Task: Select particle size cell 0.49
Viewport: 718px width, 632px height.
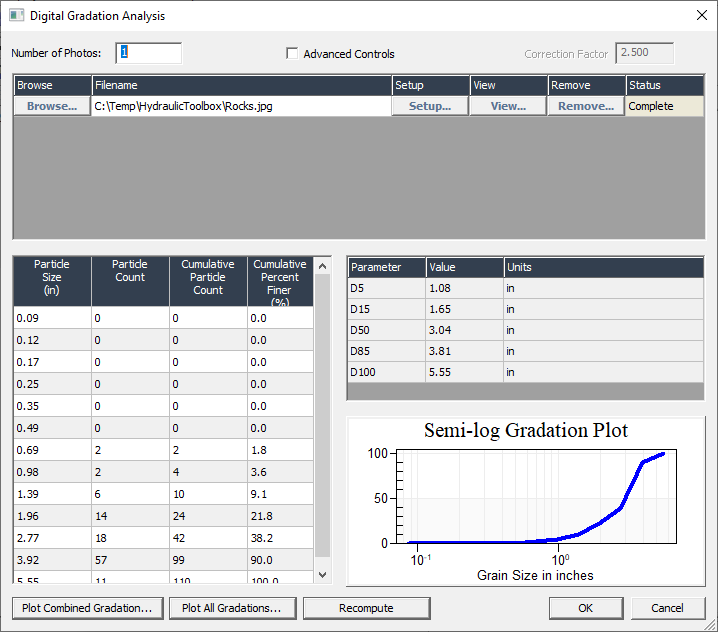Action: point(52,428)
